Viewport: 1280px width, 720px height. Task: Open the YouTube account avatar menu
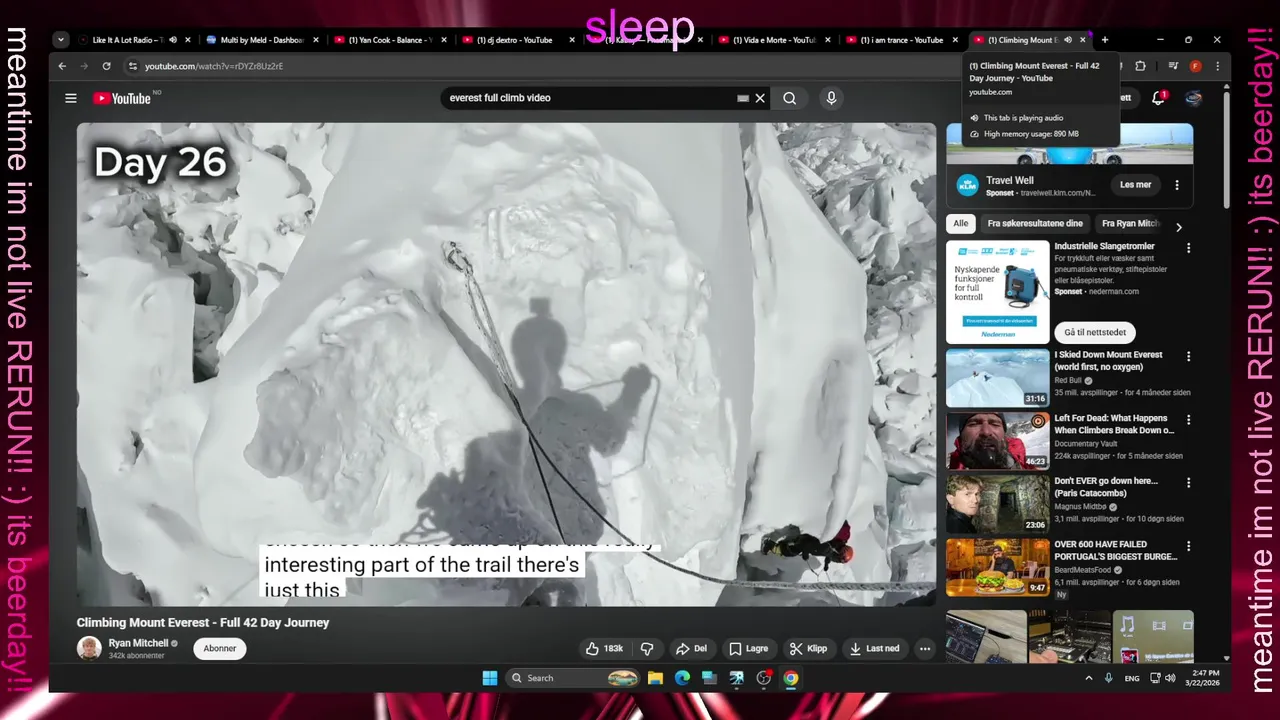[1193, 98]
